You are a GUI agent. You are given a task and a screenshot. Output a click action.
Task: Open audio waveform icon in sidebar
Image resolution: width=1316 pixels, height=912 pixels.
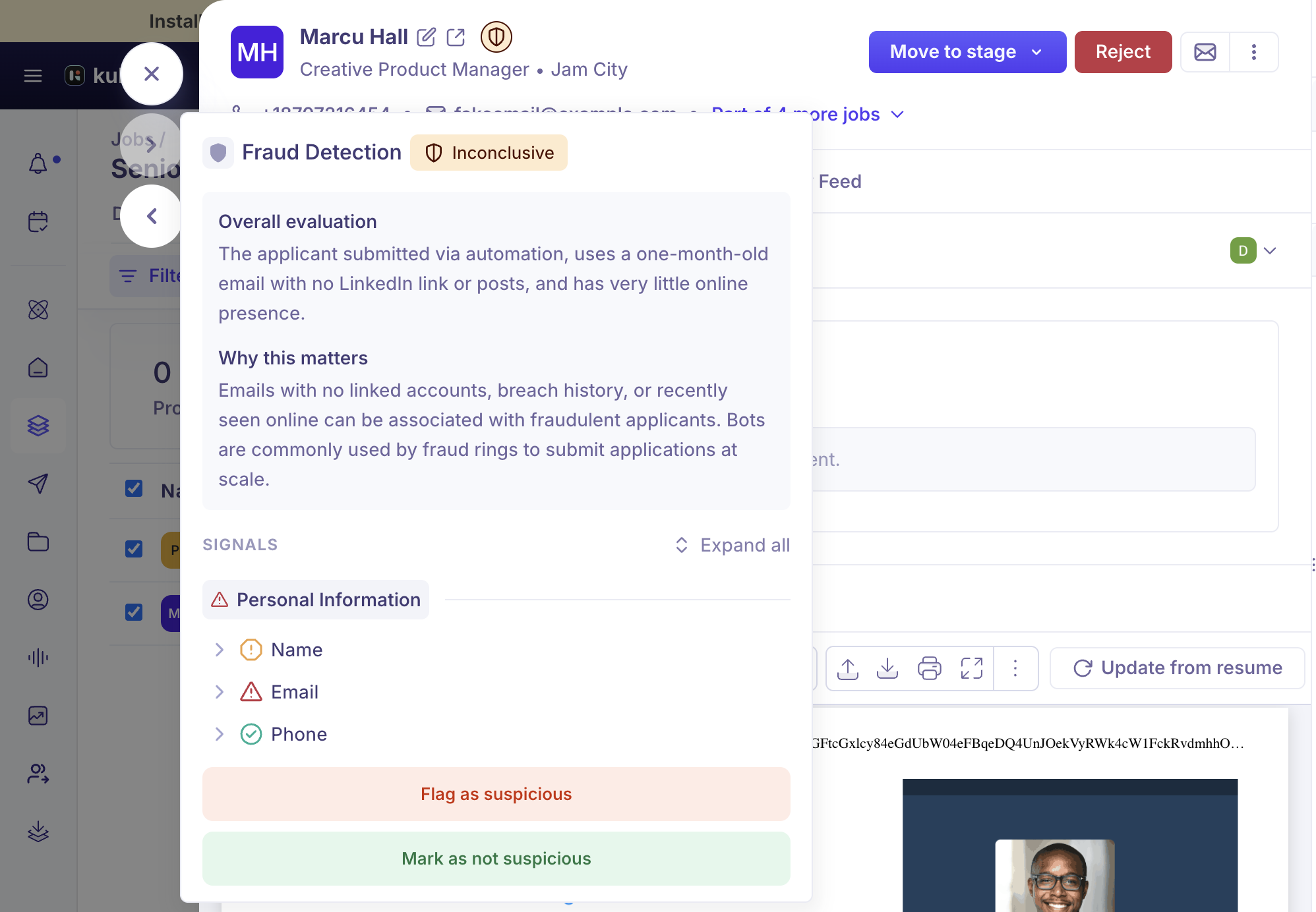[x=38, y=658]
